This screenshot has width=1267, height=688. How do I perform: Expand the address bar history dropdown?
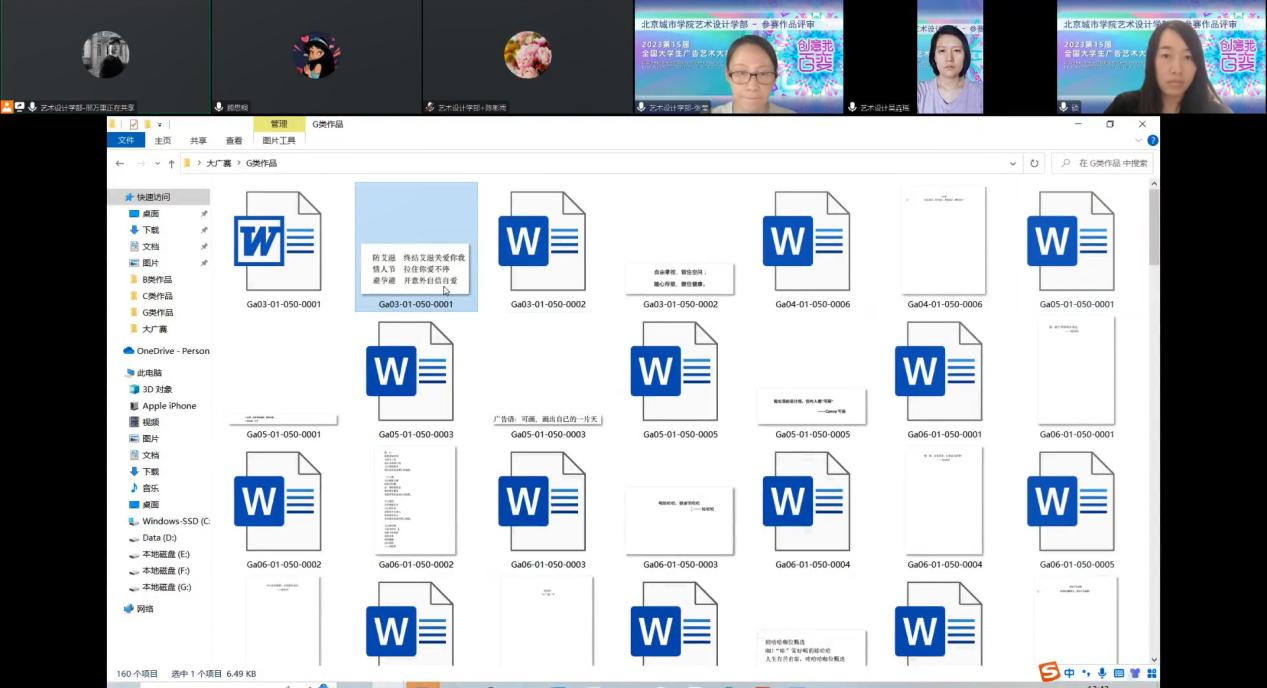[x=1013, y=163]
